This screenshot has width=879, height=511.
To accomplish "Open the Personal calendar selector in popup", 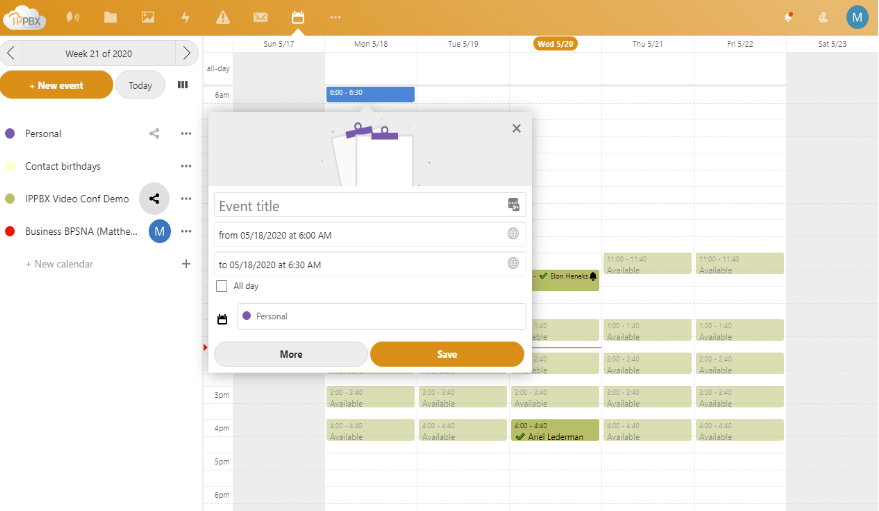I will pos(381,316).
